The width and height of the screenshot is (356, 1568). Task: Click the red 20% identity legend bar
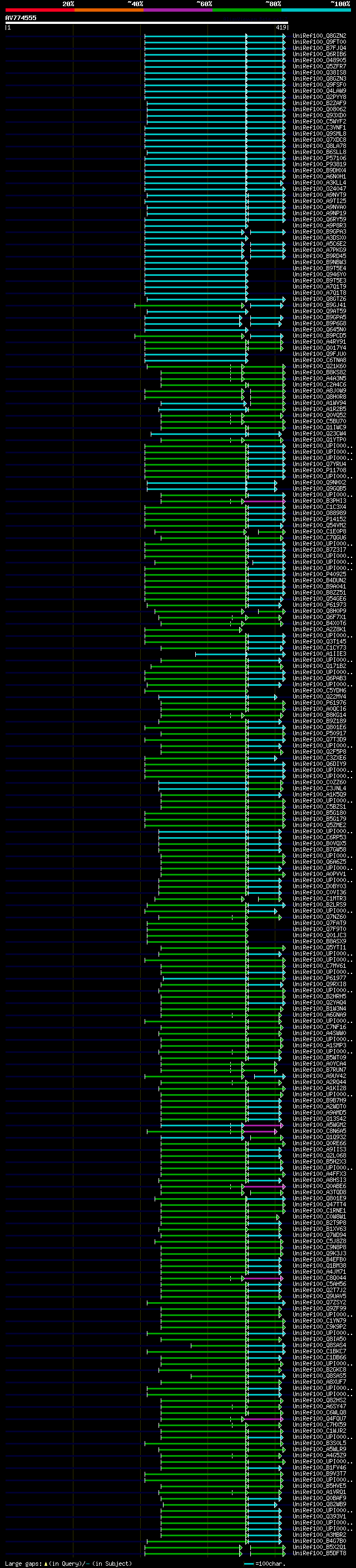[x=39, y=10]
